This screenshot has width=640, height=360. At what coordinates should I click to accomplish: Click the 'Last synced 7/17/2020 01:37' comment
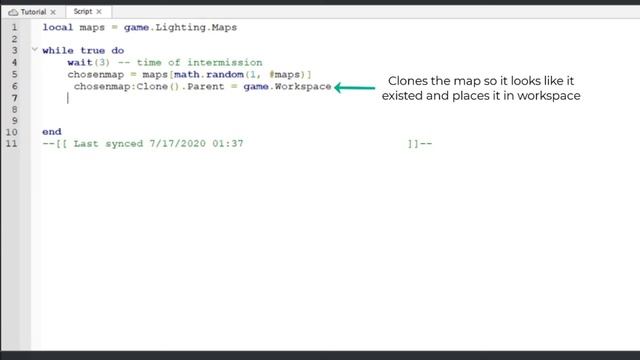click(x=158, y=144)
